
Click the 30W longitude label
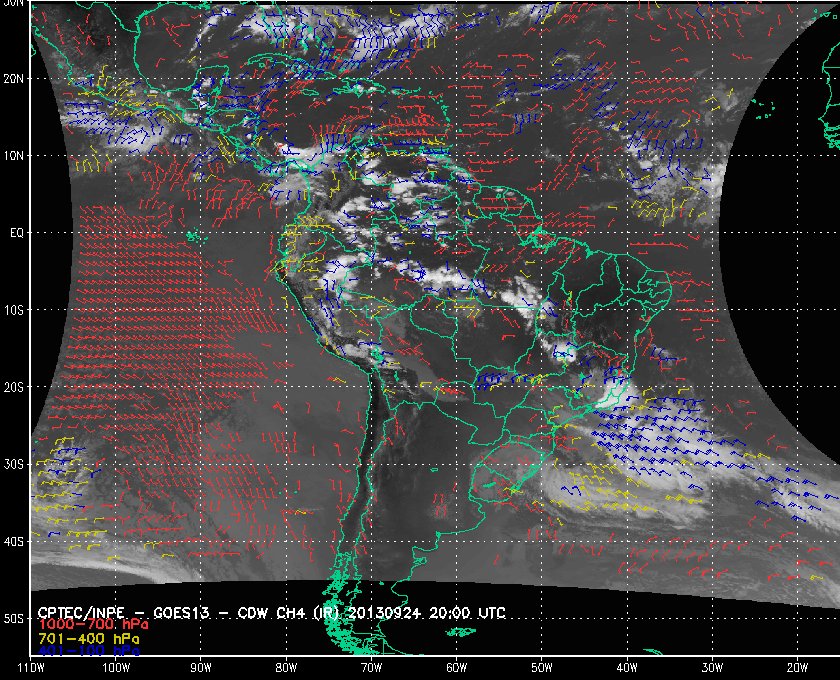[712, 668]
